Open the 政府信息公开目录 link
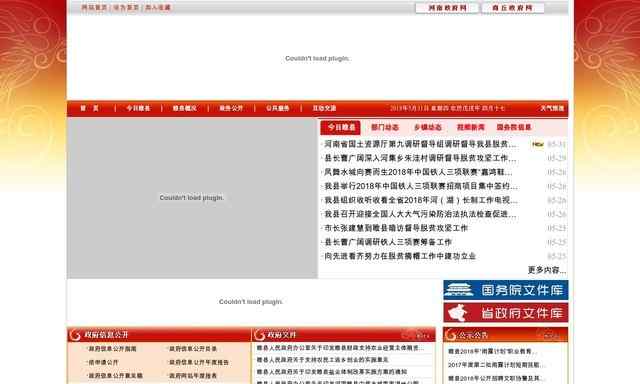This screenshot has width=640, height=384. pyautogui.click(x=193, y=349)
